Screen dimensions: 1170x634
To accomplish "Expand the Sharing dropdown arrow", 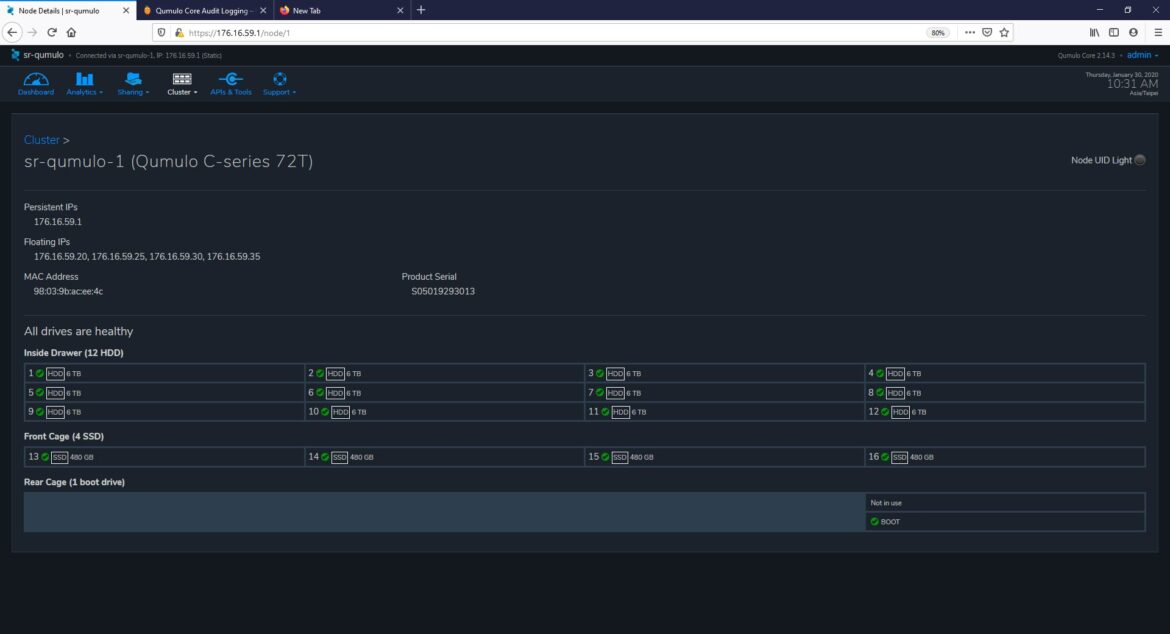I will (x=147, y=92).
